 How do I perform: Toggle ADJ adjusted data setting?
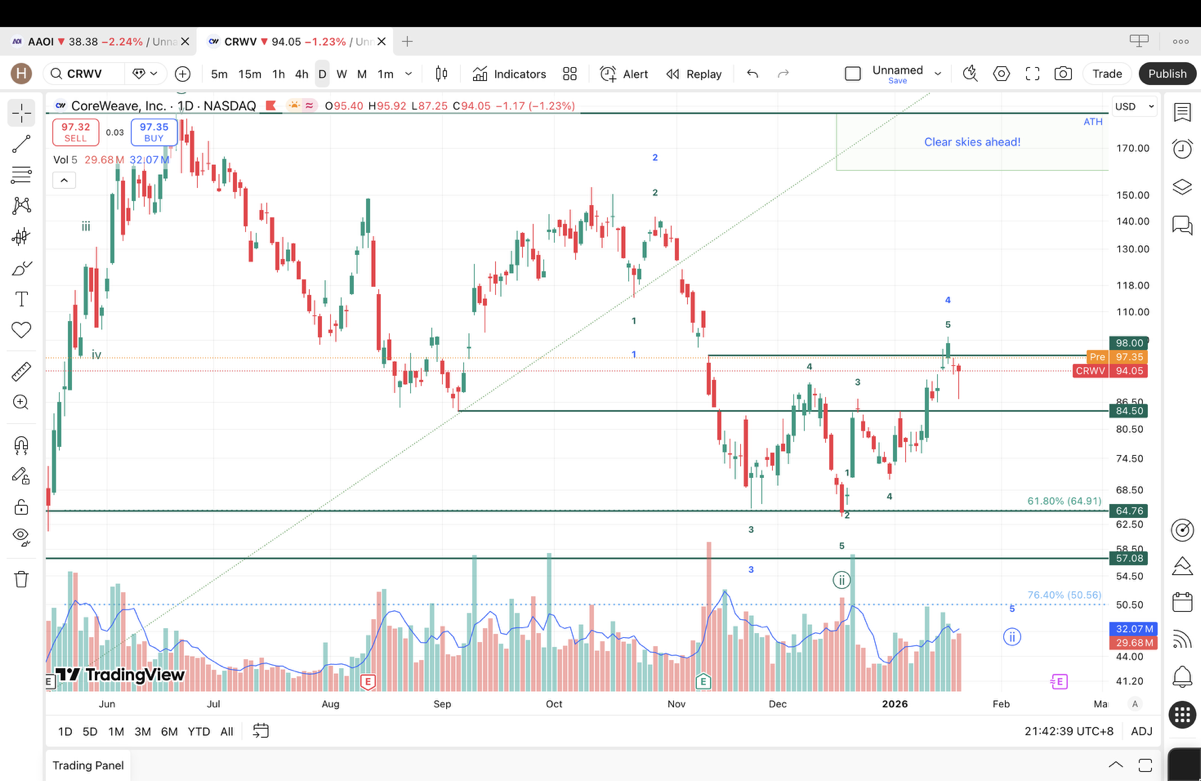pyautogui.click(x=1141, y=731)
